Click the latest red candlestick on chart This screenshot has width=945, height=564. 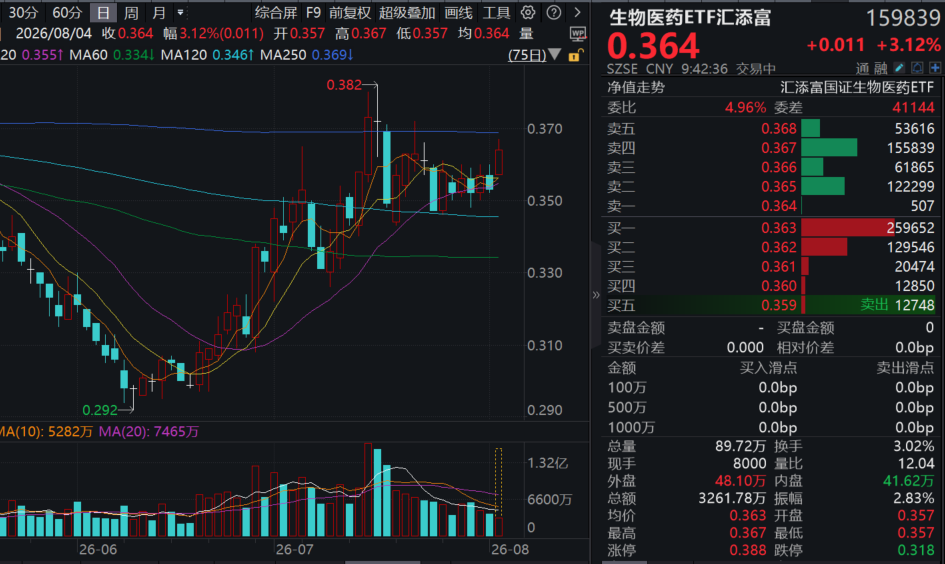499,162
